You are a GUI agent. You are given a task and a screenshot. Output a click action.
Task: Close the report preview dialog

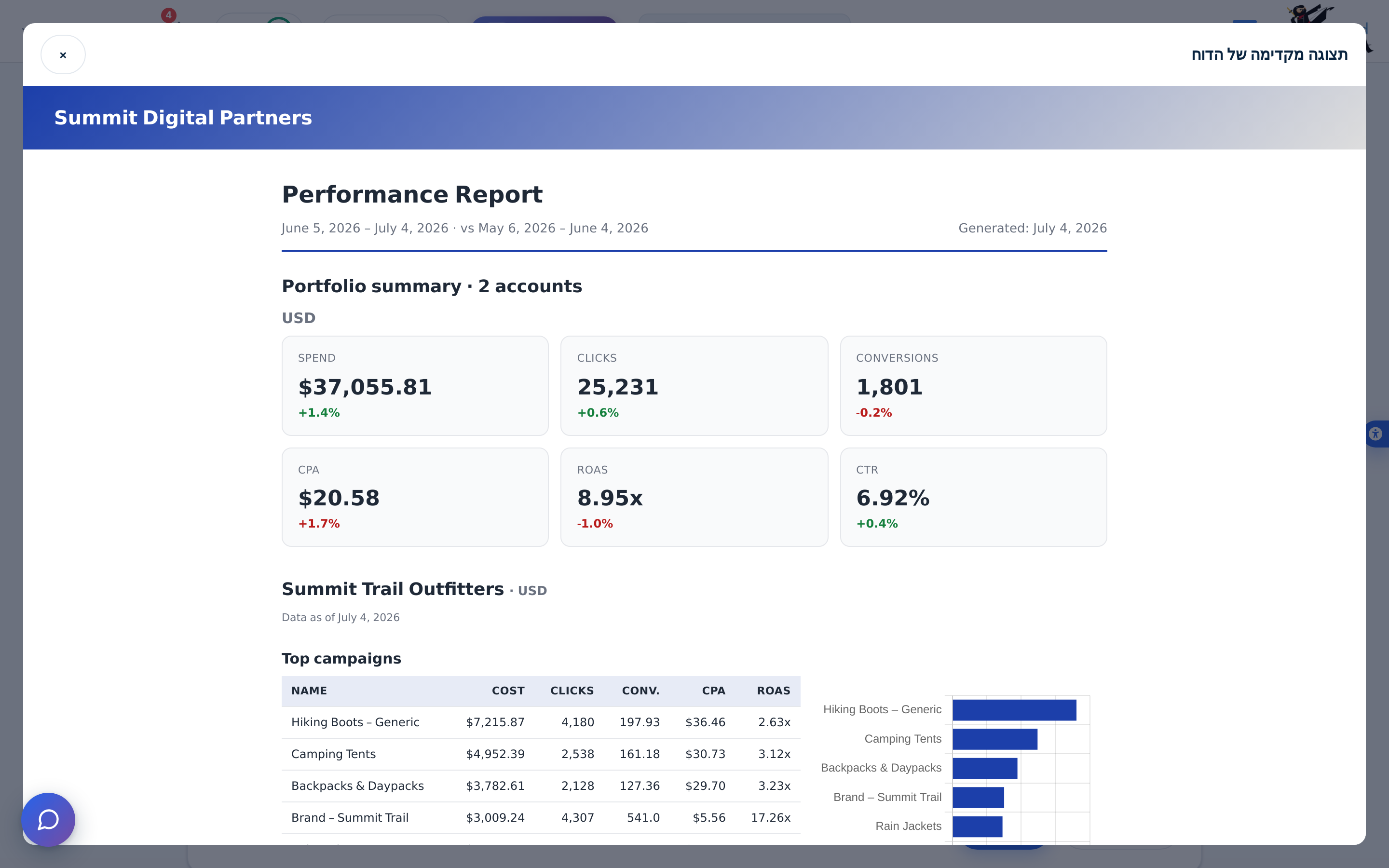[63, 54]
